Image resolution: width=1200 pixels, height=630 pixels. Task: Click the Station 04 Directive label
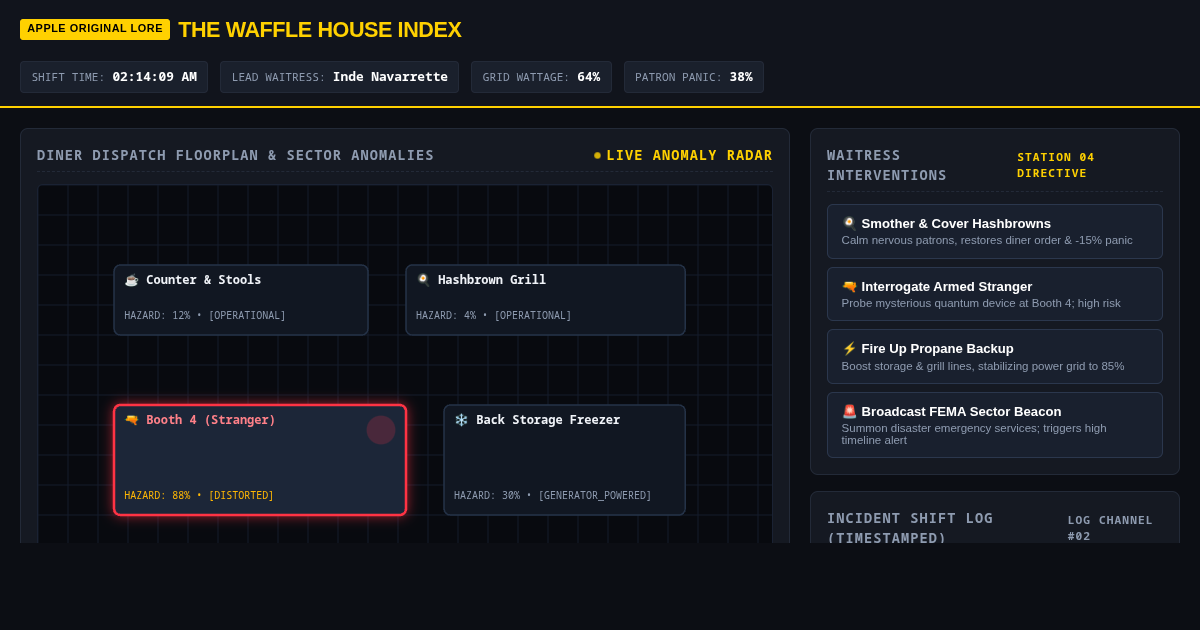click(x=1056, y=165)
